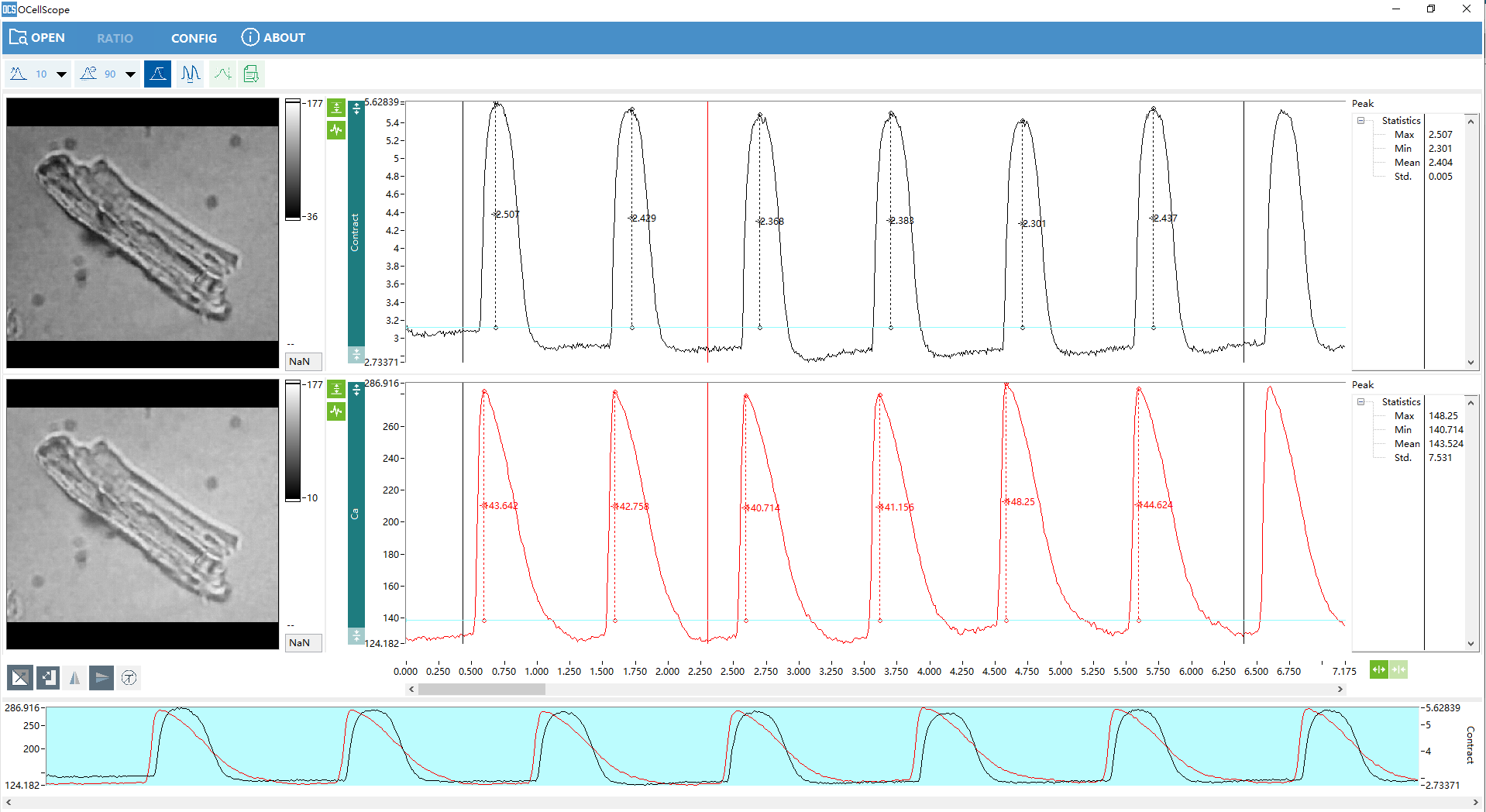This screenshot has height=812, width=1486.
Task: Click the peak percentage icon beside value 90
Action: pyautogui.click(x=88, y=74)
